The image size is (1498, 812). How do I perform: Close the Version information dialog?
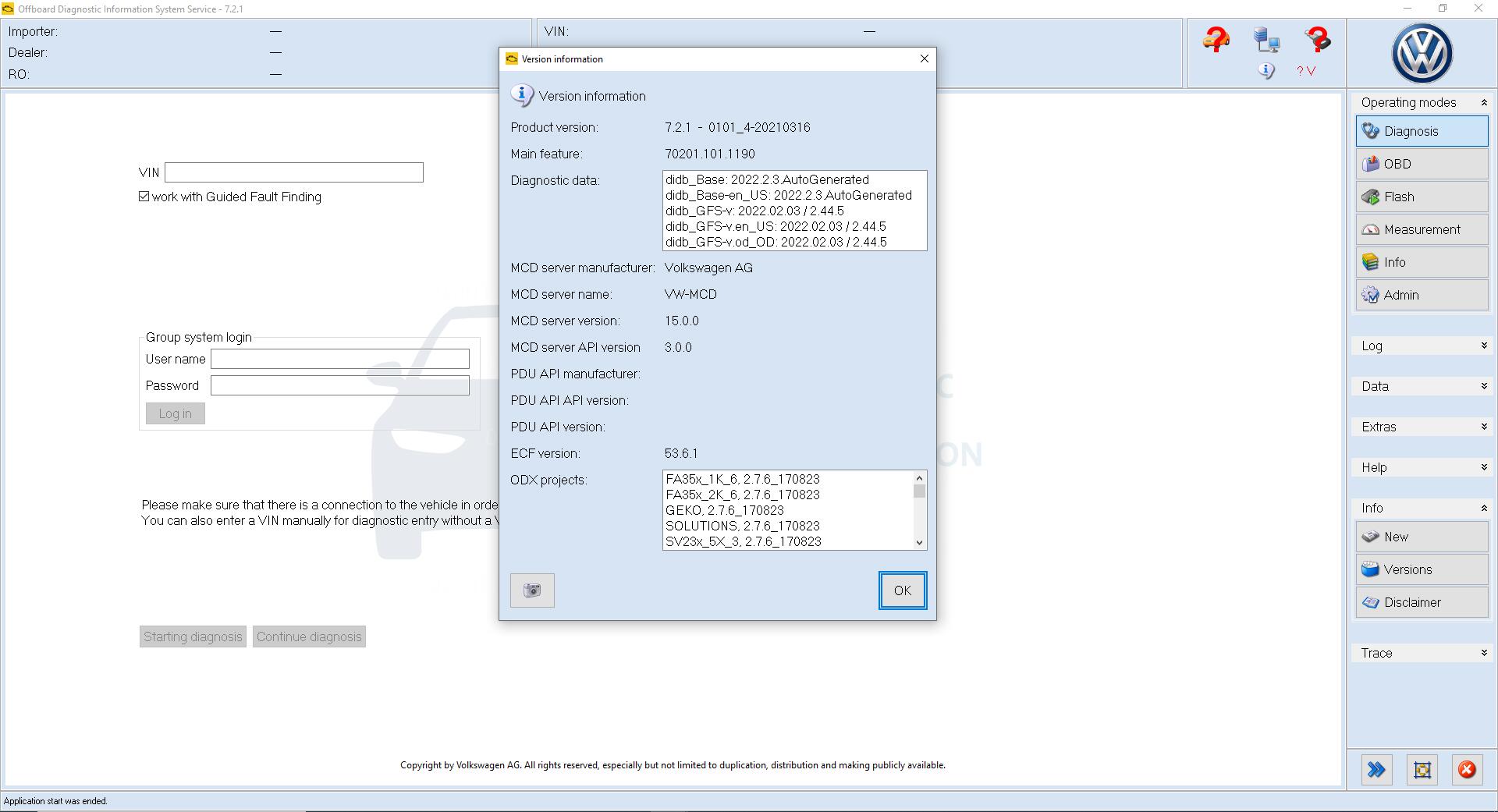pyautogui.click(x=924, y=59)
